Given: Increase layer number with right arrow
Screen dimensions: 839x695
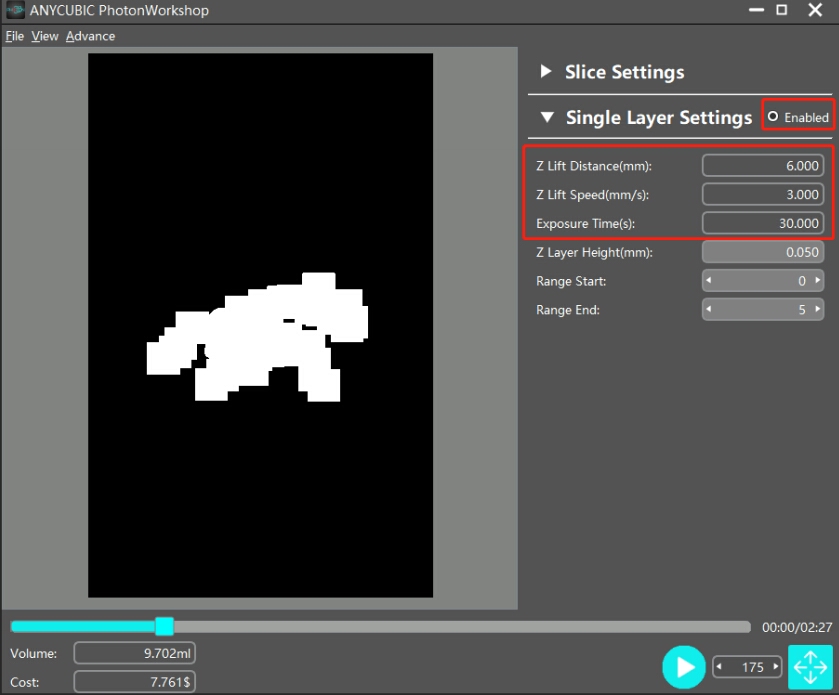Looking at the screenshot, I should click(x=776, y=667).
